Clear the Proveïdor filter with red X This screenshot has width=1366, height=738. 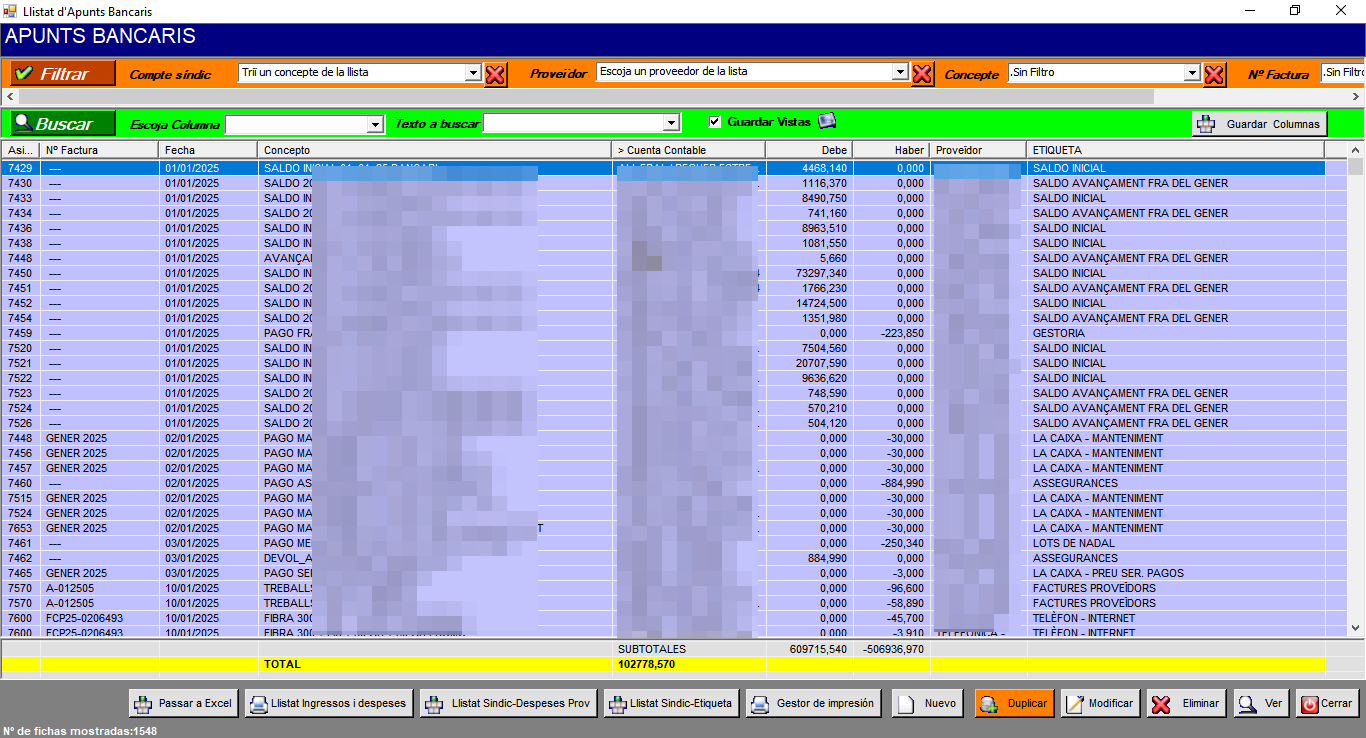(x=922, y=74)
